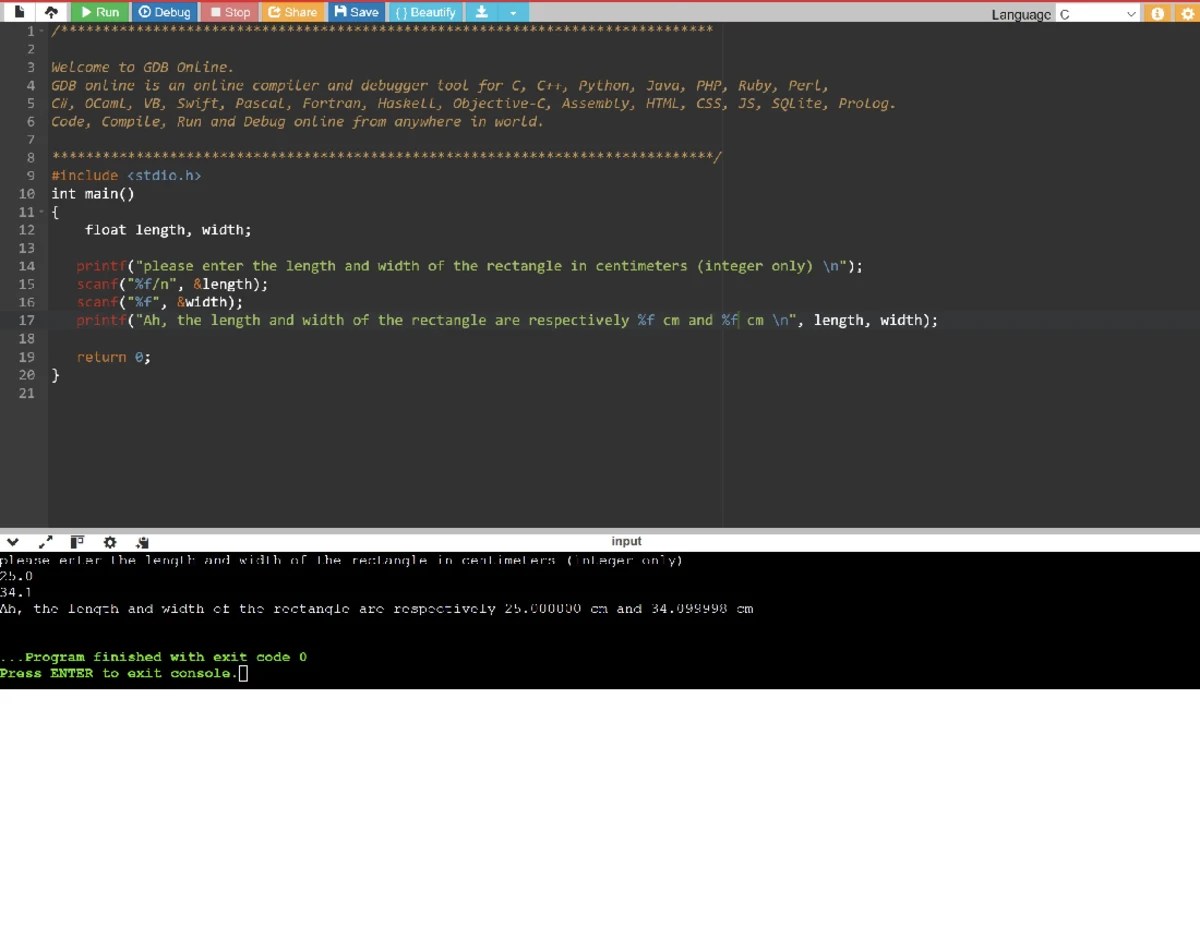Click the console layout position icon
1200x927 pixels.
pyautogui.click(x=77, y=542)
